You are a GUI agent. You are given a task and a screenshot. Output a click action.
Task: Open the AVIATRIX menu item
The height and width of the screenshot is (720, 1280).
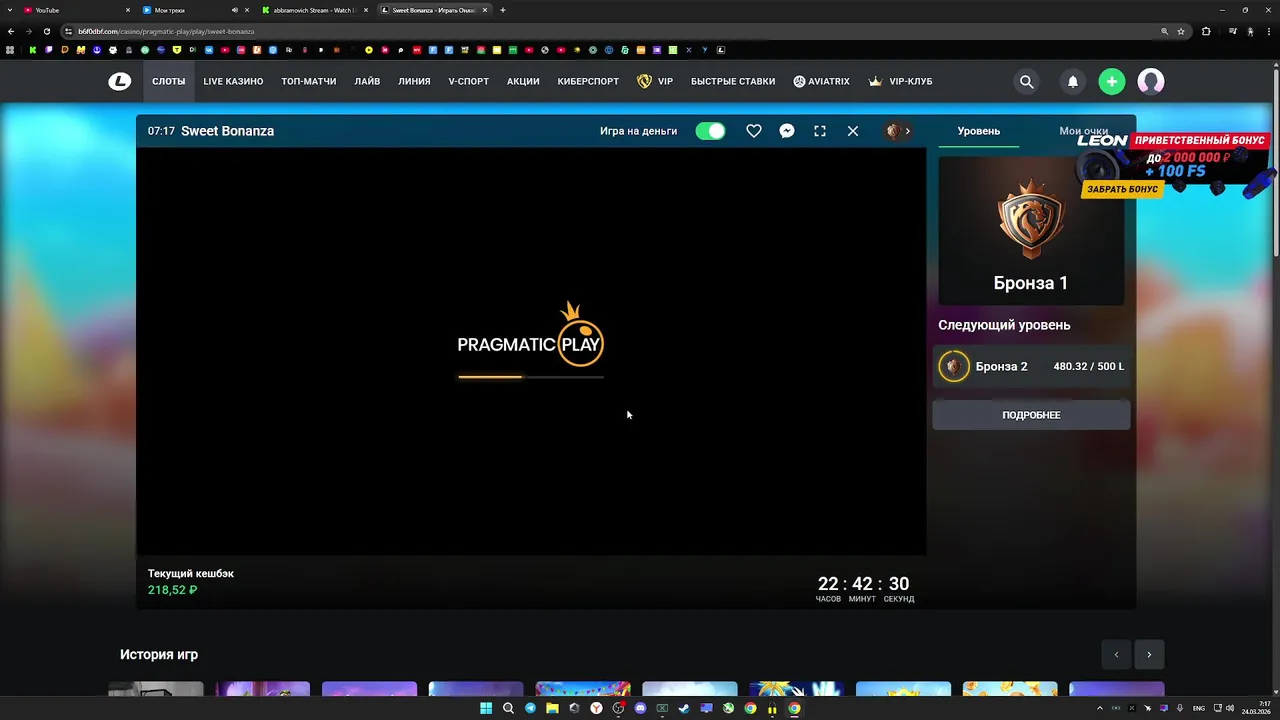coord(821,82)
